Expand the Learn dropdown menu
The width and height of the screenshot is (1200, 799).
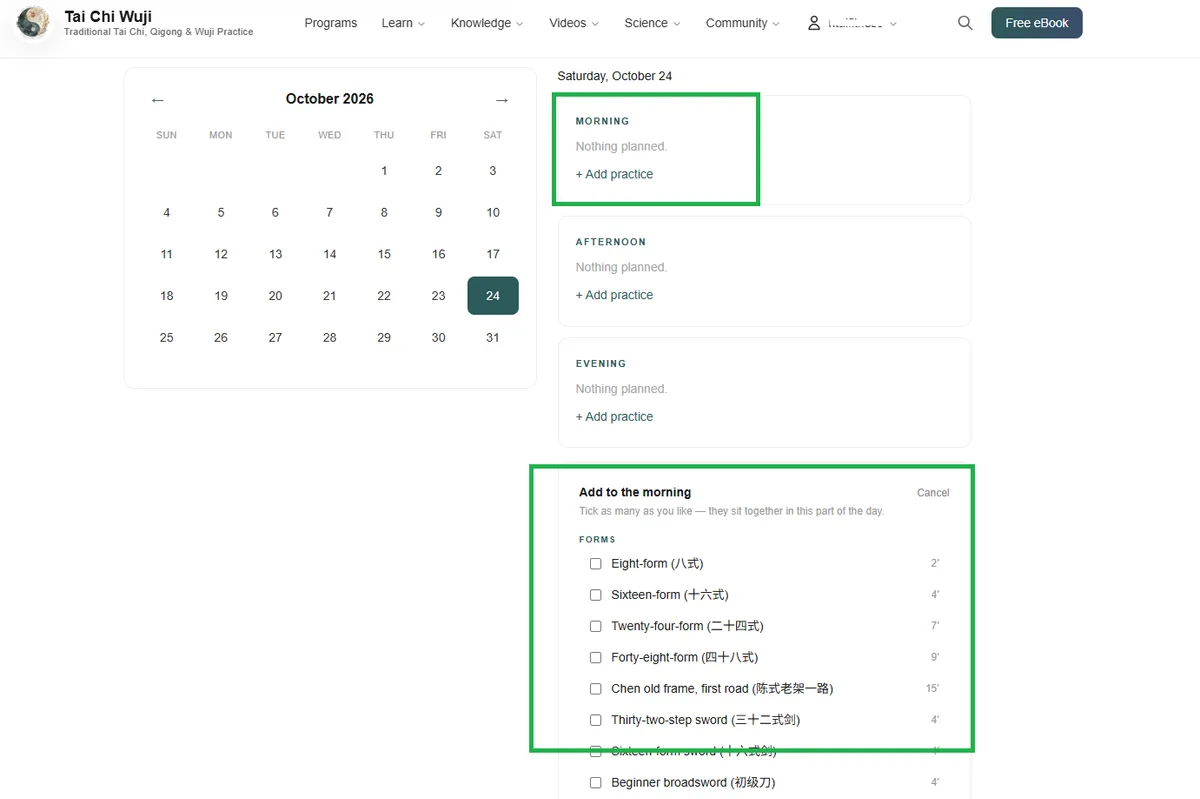403,23
